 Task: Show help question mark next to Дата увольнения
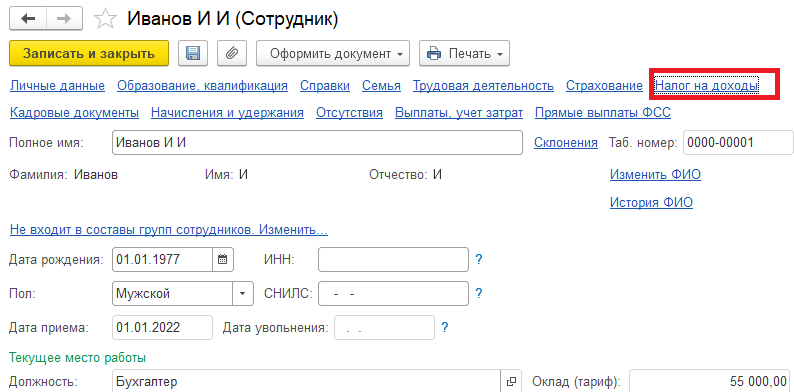(x=445, y=327)
